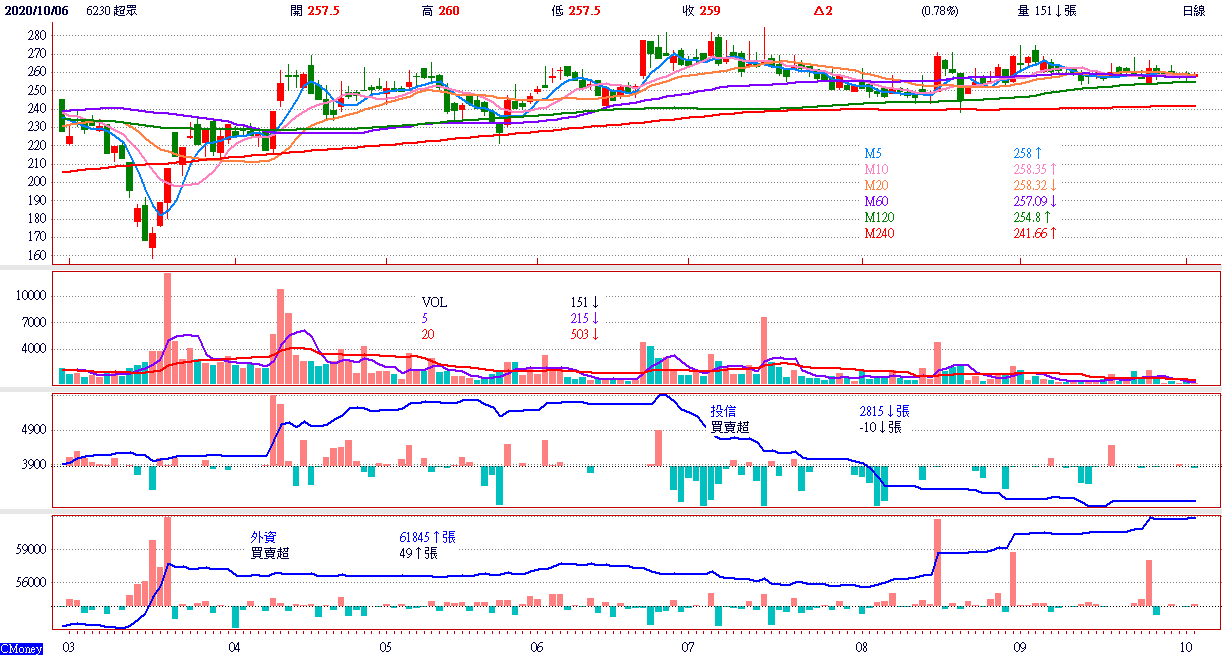Screen dimensions: 1222x667
Task: Click the 外資 買賣超 panel label
Action: pyautogui.click(x=270, y=545)
